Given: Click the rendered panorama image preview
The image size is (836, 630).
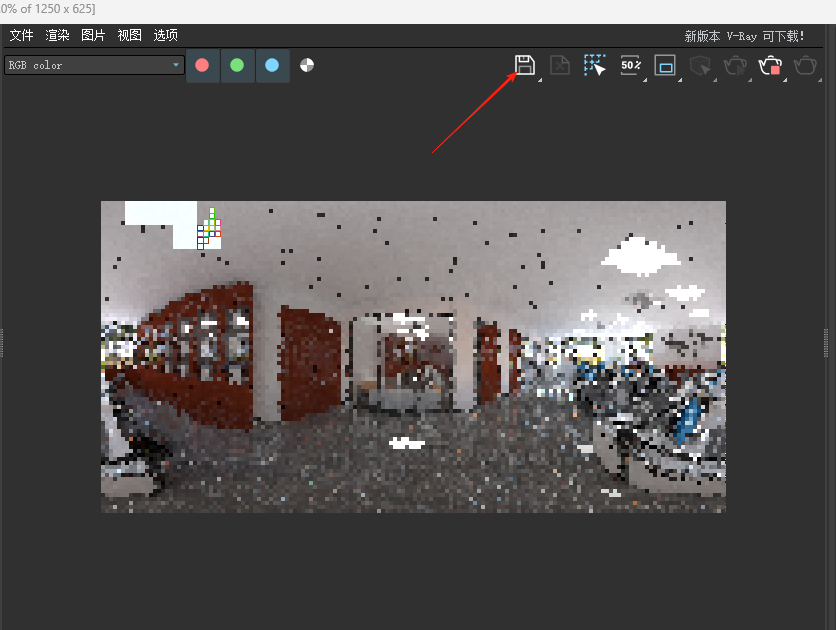Looking at the screenshot, I should point(413,357).
